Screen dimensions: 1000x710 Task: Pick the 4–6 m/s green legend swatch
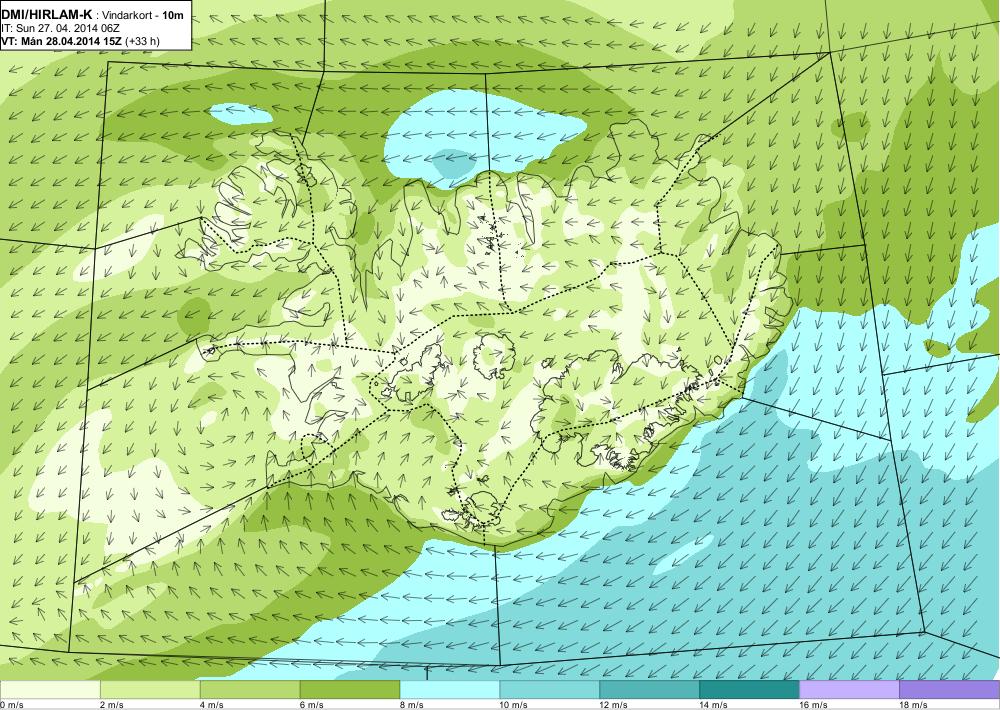[x=250, y=690]
